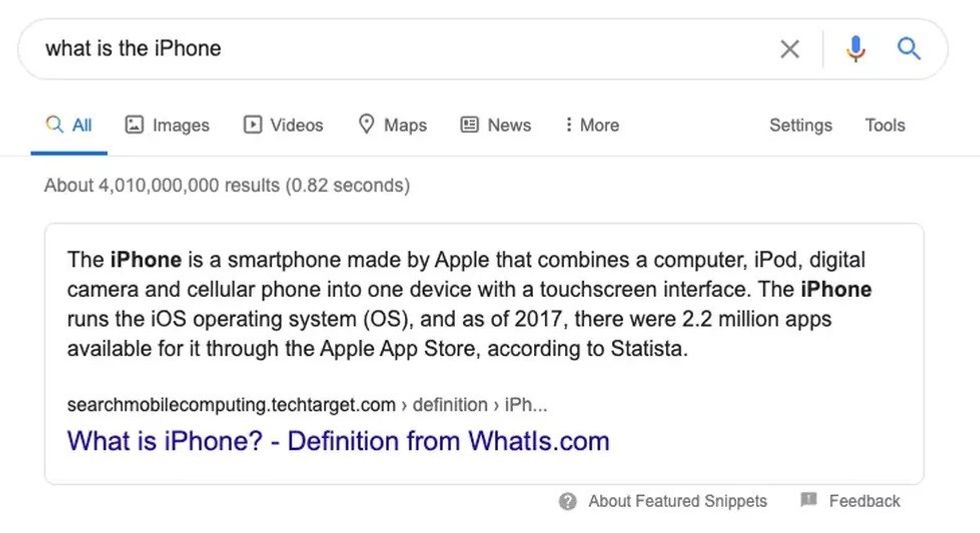This screenshot has width=980, height=533.
Task: Open the 'What is iPhone? - Definition from WhatIs.com' link
Action: pyautogui.click(x=338, y=441)
